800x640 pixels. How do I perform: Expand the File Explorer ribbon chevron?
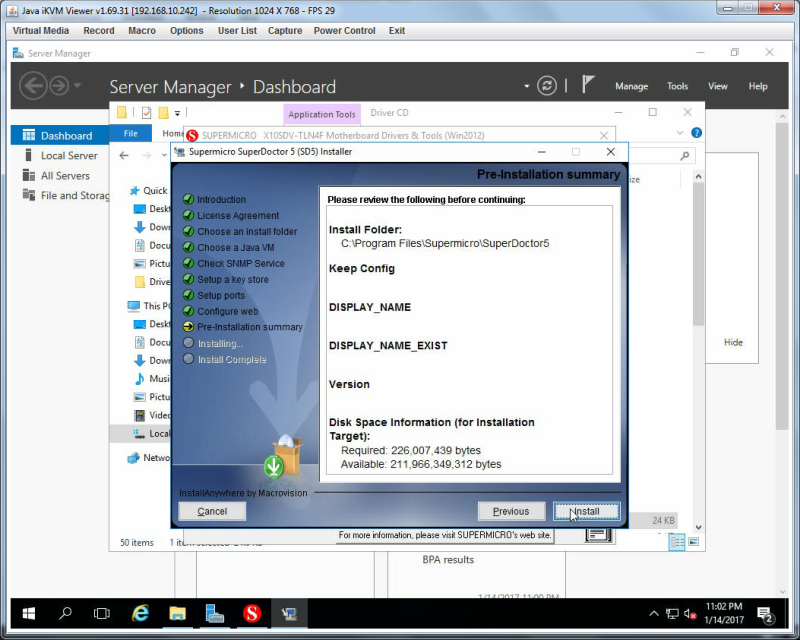[680, 133]
